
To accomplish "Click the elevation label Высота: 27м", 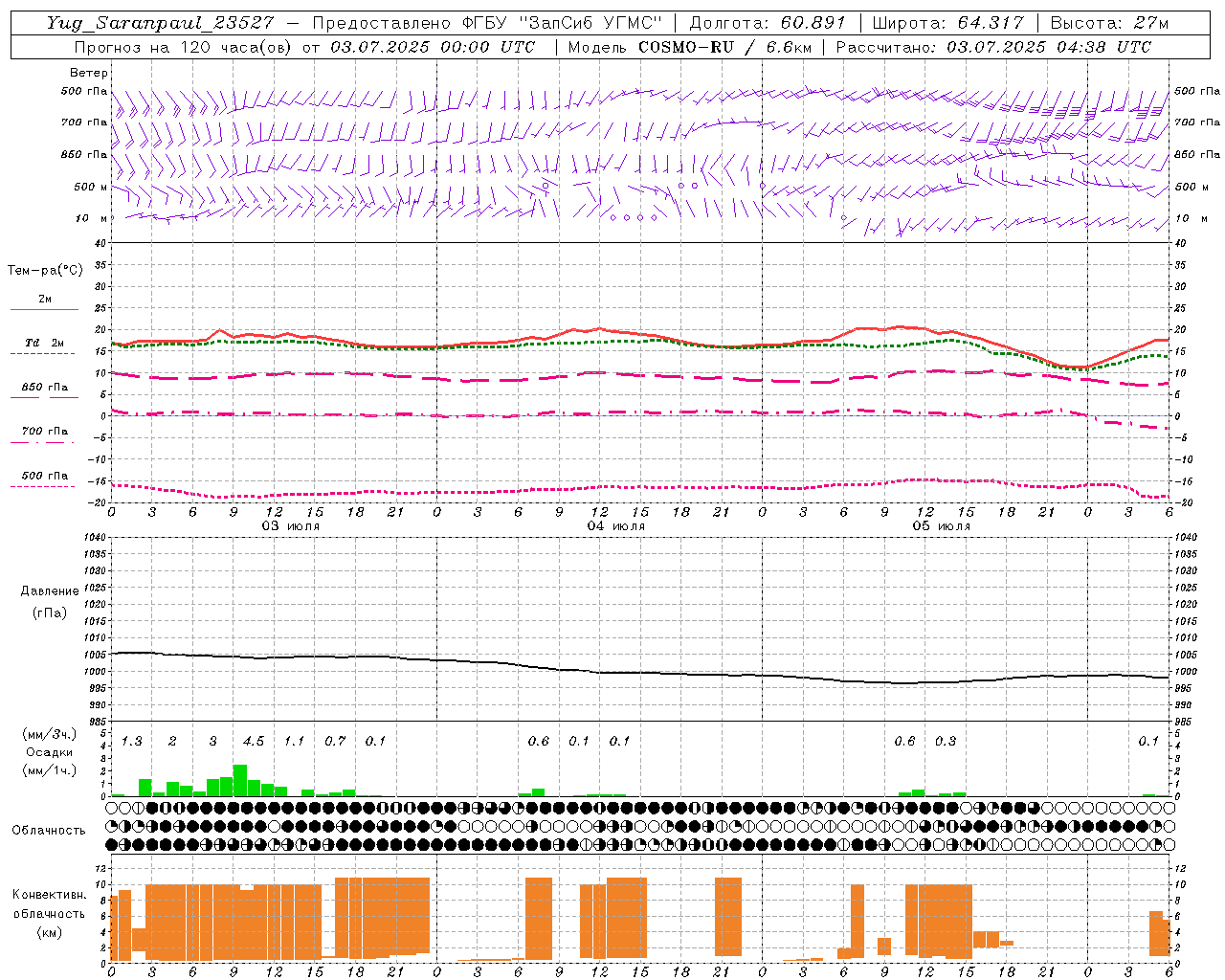I will (x=1109, y=23).
